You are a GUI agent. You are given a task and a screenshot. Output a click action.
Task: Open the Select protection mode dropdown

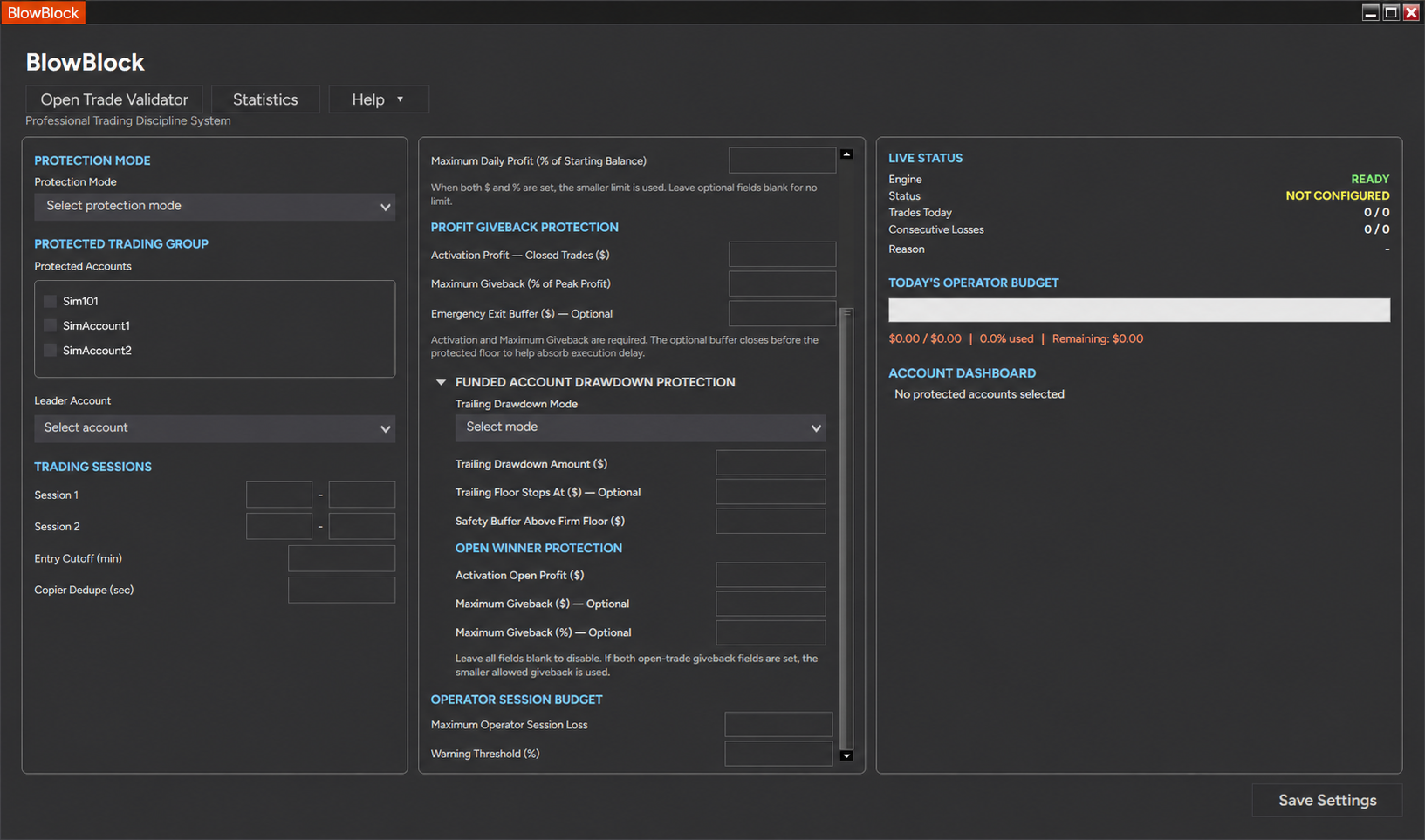tap(215, 206)
